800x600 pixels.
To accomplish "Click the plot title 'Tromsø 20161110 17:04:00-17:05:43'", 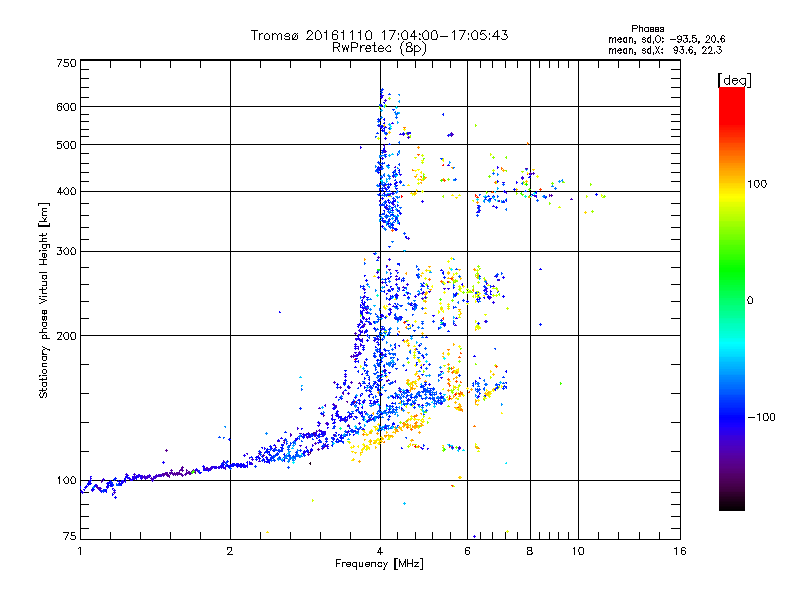I will pos(379,35).
